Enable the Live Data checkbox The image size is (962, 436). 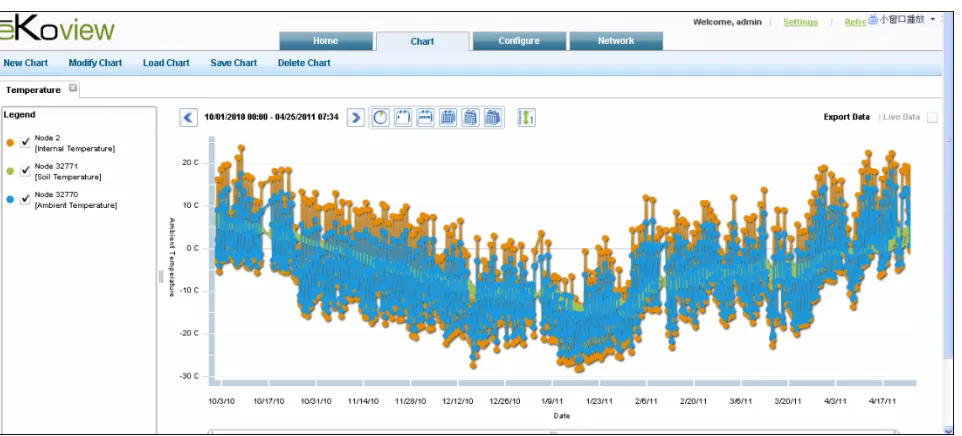tap(932, 118)
